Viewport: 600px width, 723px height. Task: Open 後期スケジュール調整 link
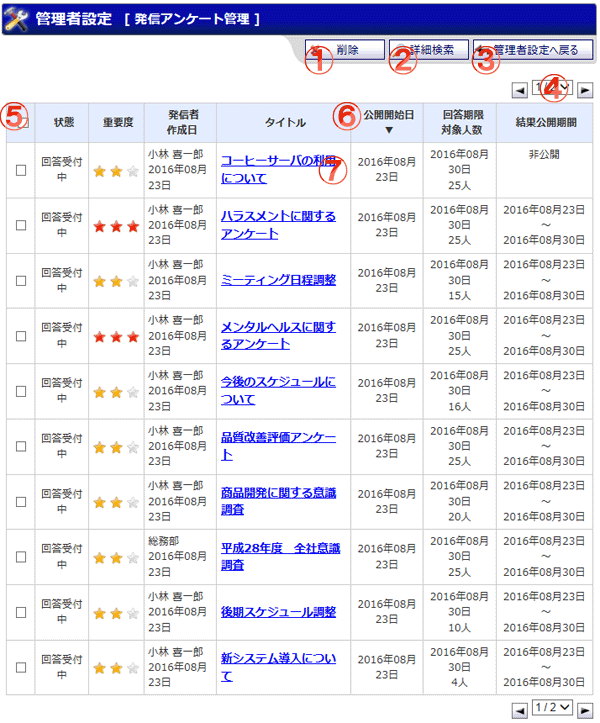(278, 612)
